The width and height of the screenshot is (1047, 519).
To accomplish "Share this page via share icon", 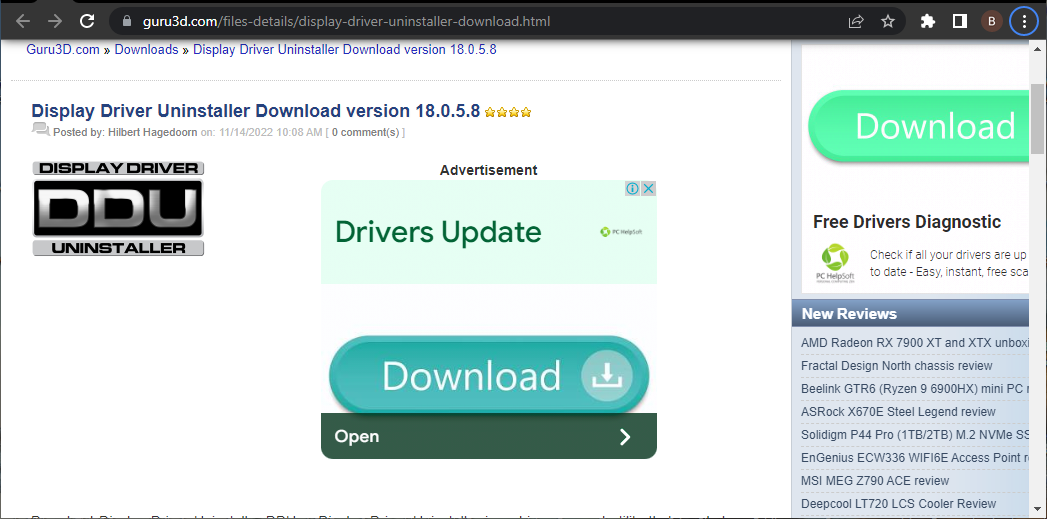I will [855, 21].
